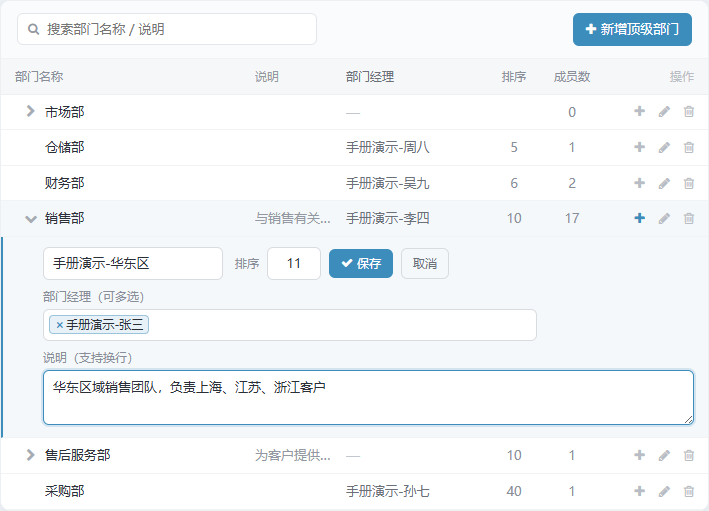Click the 新增顶级部门 button
This screenshot has height=511, width=709.
(x=632, y=29)
